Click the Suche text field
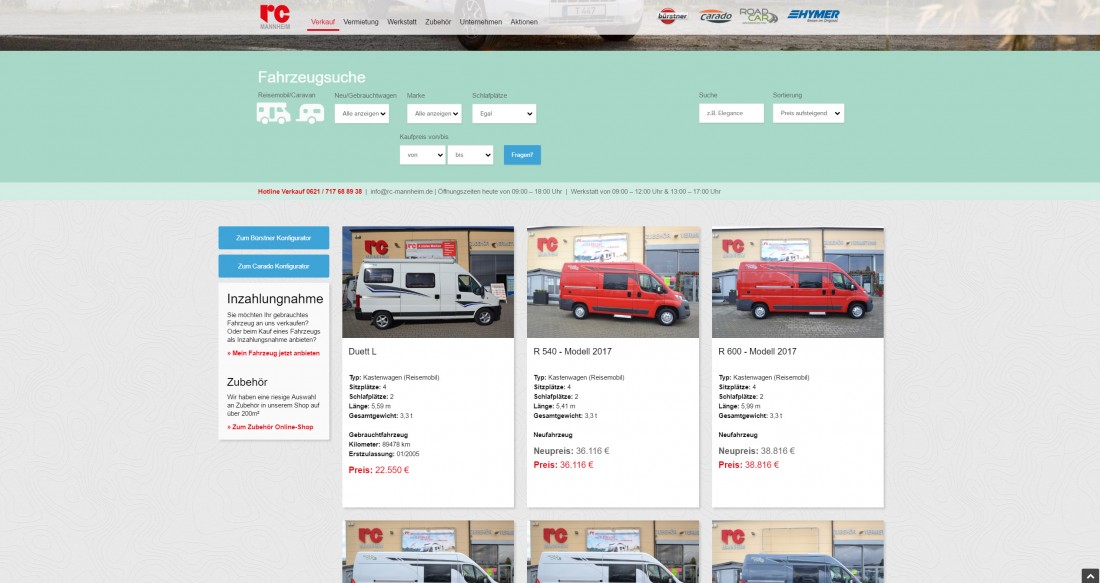The image size is (1100, 583). click(731, 114)
